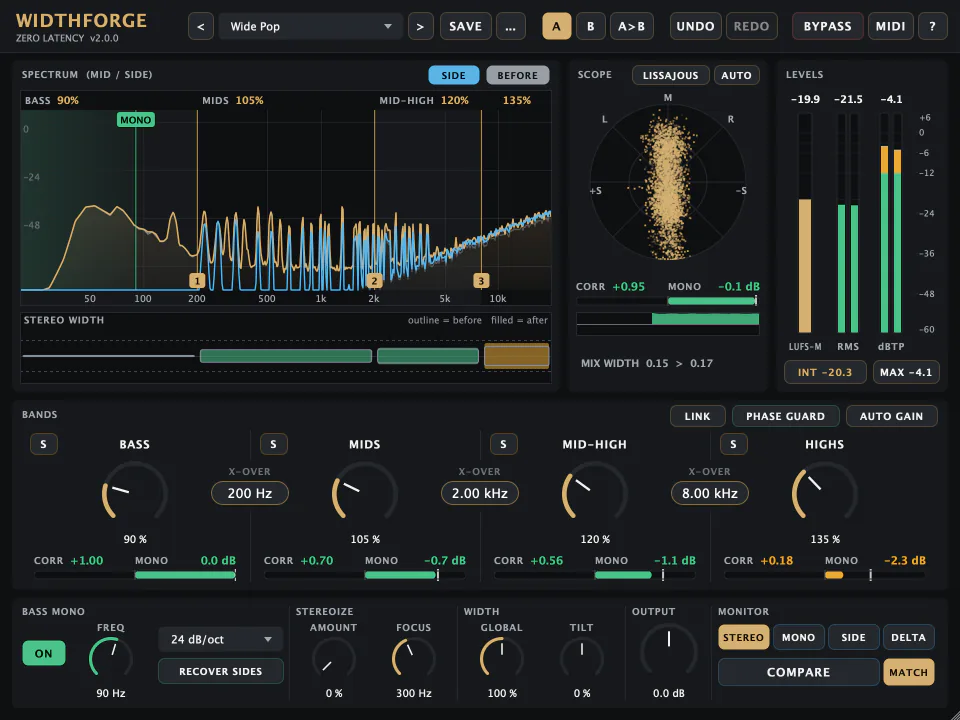Click the 135 % highs value
Viewport: 960px width, 720px height.
(825, 539)
